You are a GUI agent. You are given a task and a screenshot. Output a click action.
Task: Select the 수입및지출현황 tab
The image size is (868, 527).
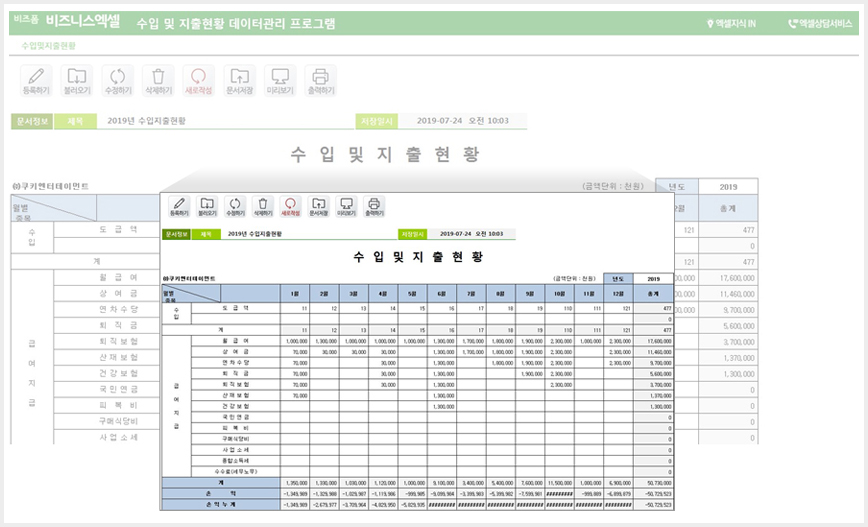coord(48,46)
